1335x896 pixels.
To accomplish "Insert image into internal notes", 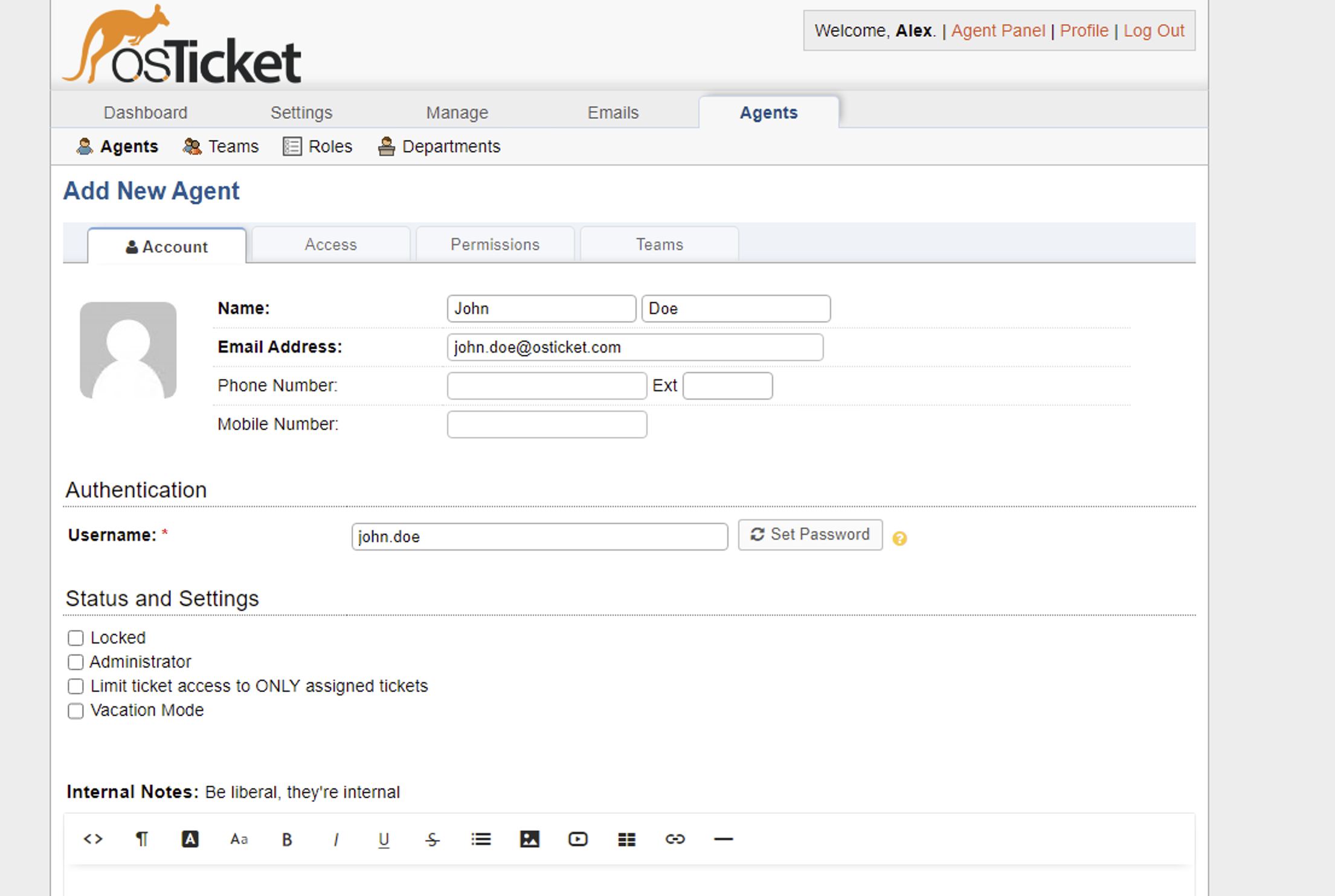I will coord(529,839).
